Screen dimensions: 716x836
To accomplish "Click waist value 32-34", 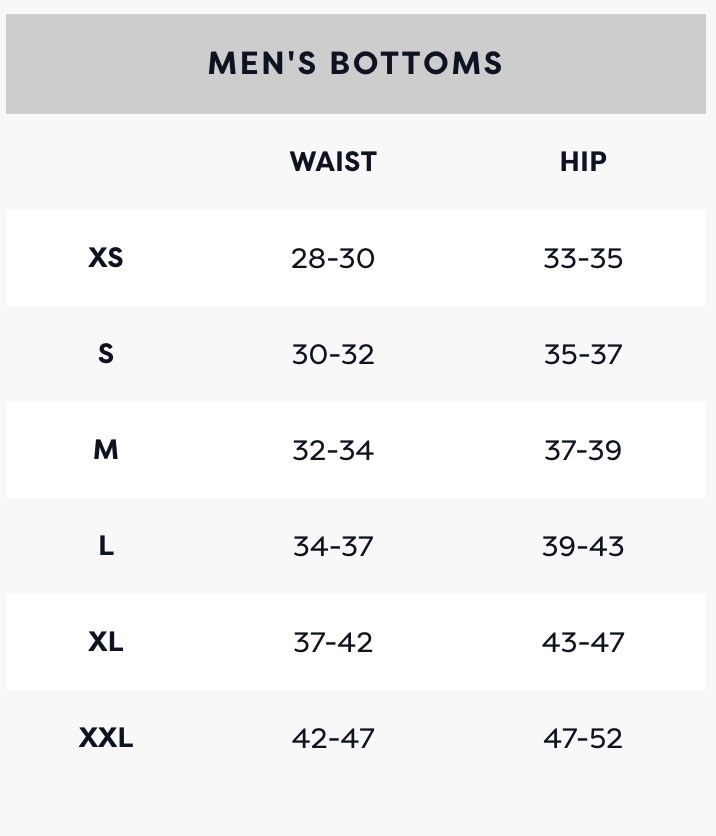I will pyautogui.click(x=333, y=450).
